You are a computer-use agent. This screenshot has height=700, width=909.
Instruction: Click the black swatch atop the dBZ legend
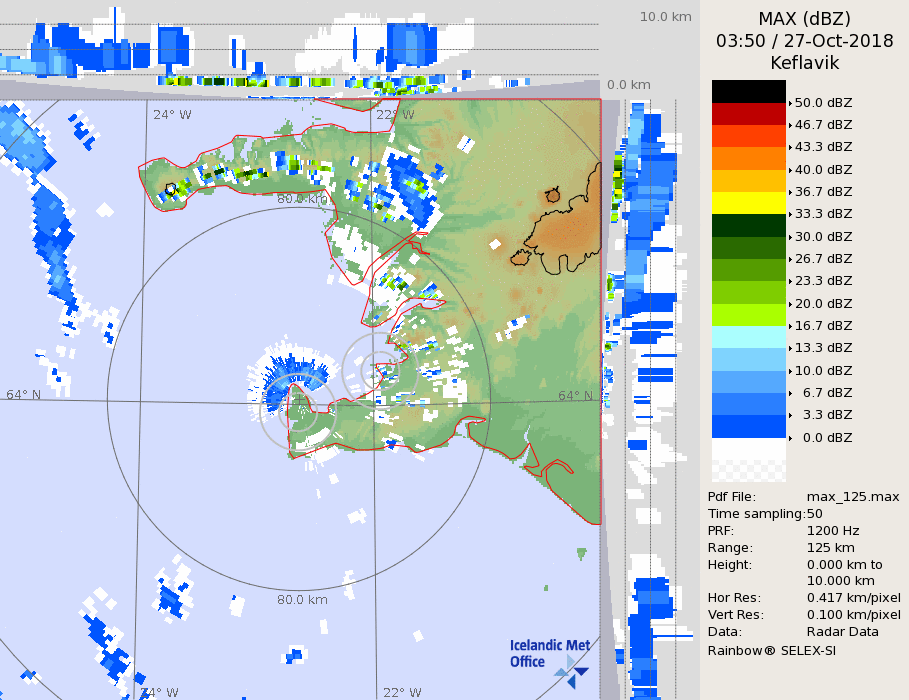[x=749, y=91]
